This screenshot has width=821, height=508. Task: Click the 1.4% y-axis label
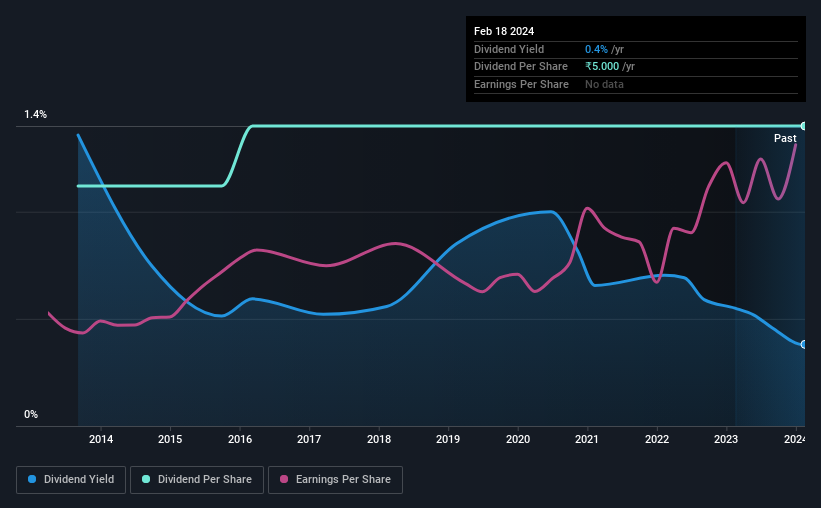click(x=36, y=114)
